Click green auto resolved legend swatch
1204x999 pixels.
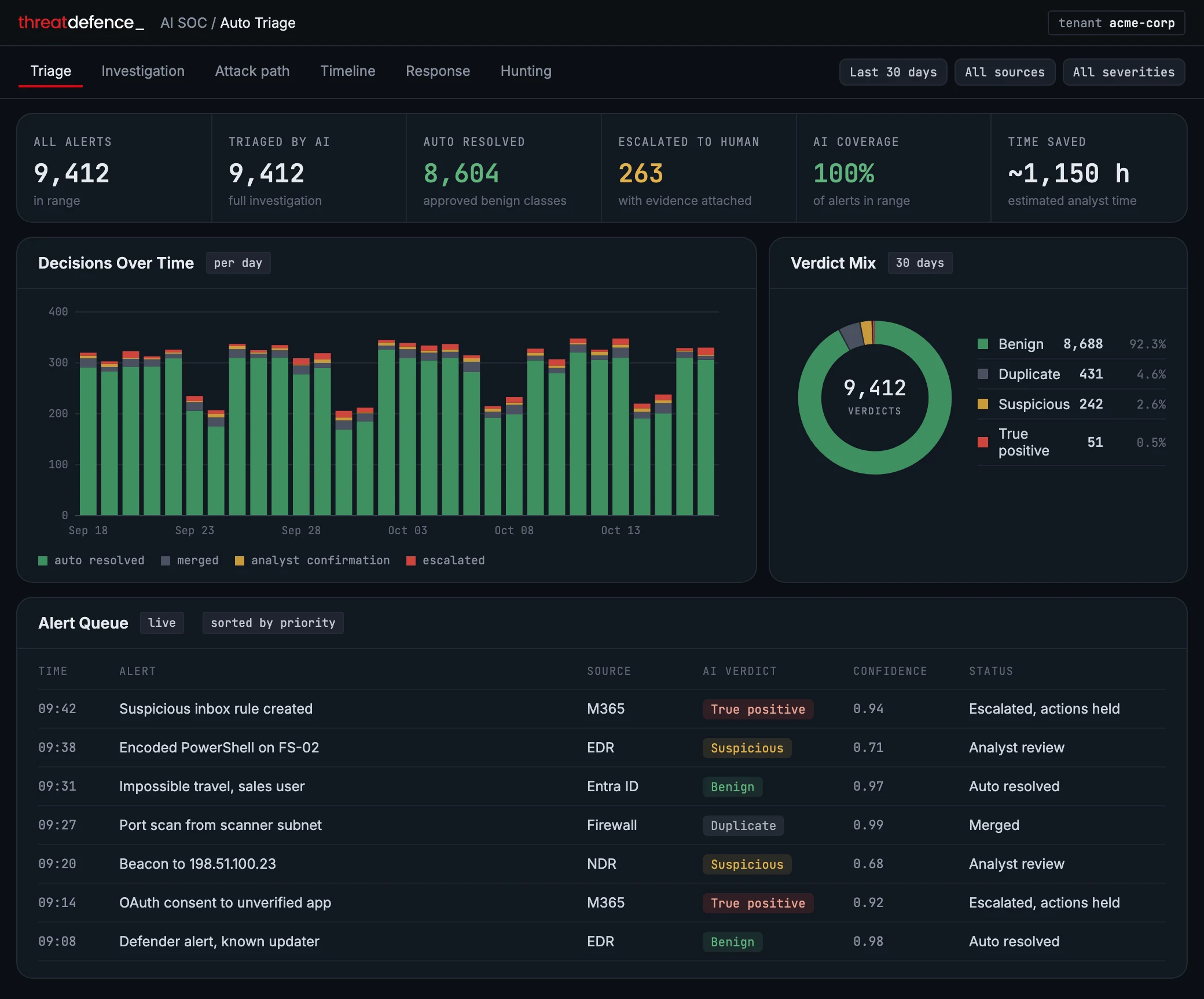(x=43, y=561)
